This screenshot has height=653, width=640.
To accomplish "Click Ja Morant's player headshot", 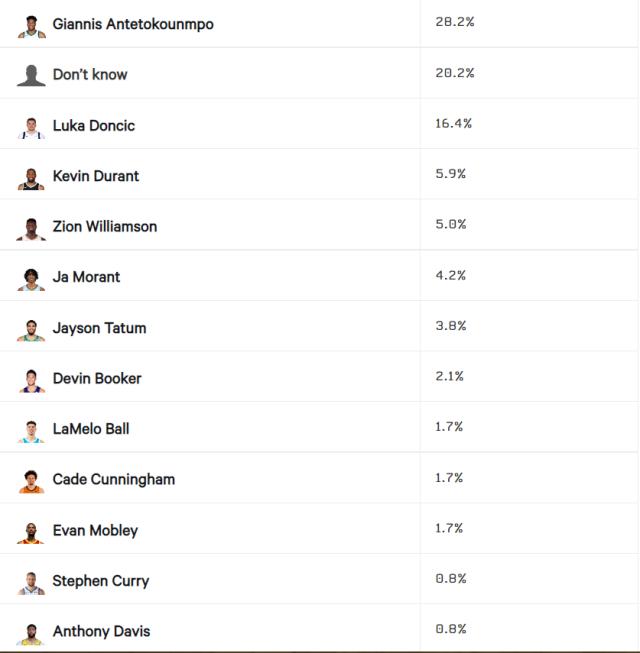I will pyautogui.click(x=31, y=278).
